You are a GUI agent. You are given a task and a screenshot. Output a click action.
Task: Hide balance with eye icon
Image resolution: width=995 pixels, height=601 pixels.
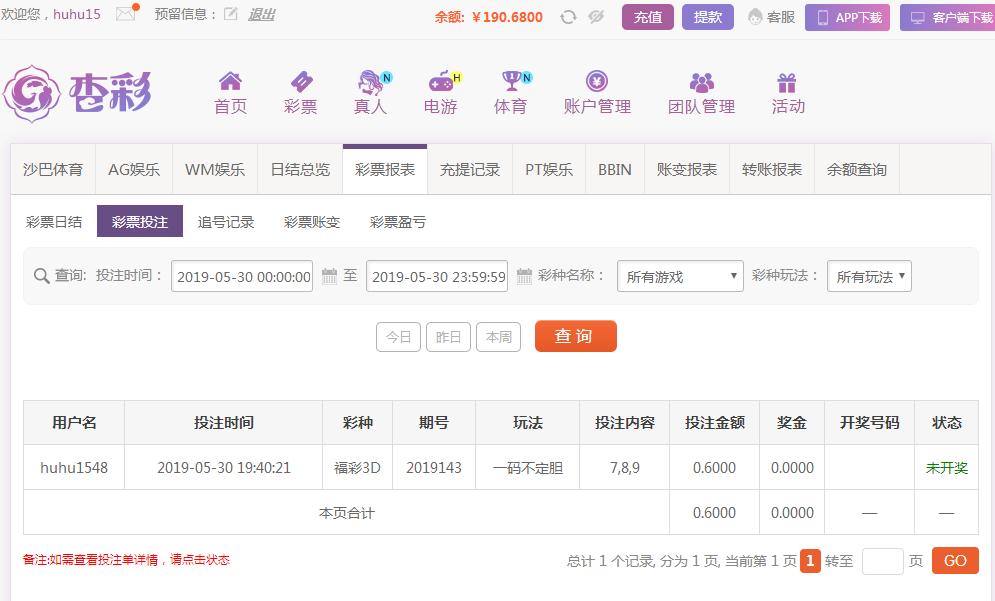pos(596,17)
